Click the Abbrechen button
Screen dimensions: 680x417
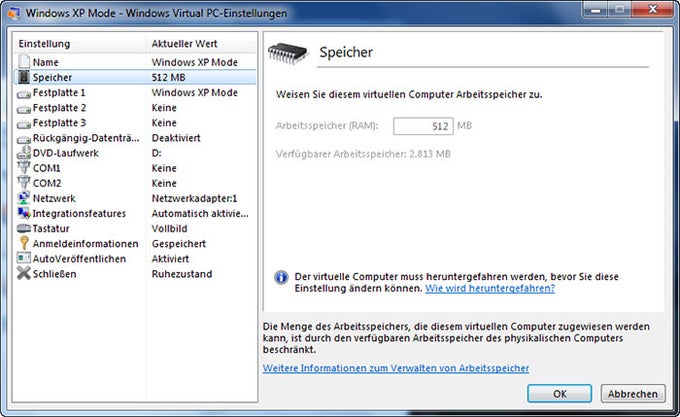pyautogui.click(x=633, y=394)
